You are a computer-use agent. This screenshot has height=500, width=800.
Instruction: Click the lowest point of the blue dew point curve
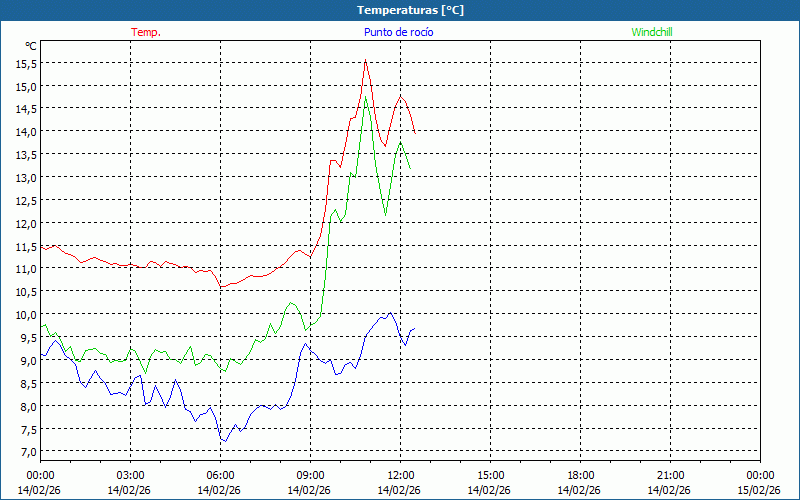click(x=225, y=441)
